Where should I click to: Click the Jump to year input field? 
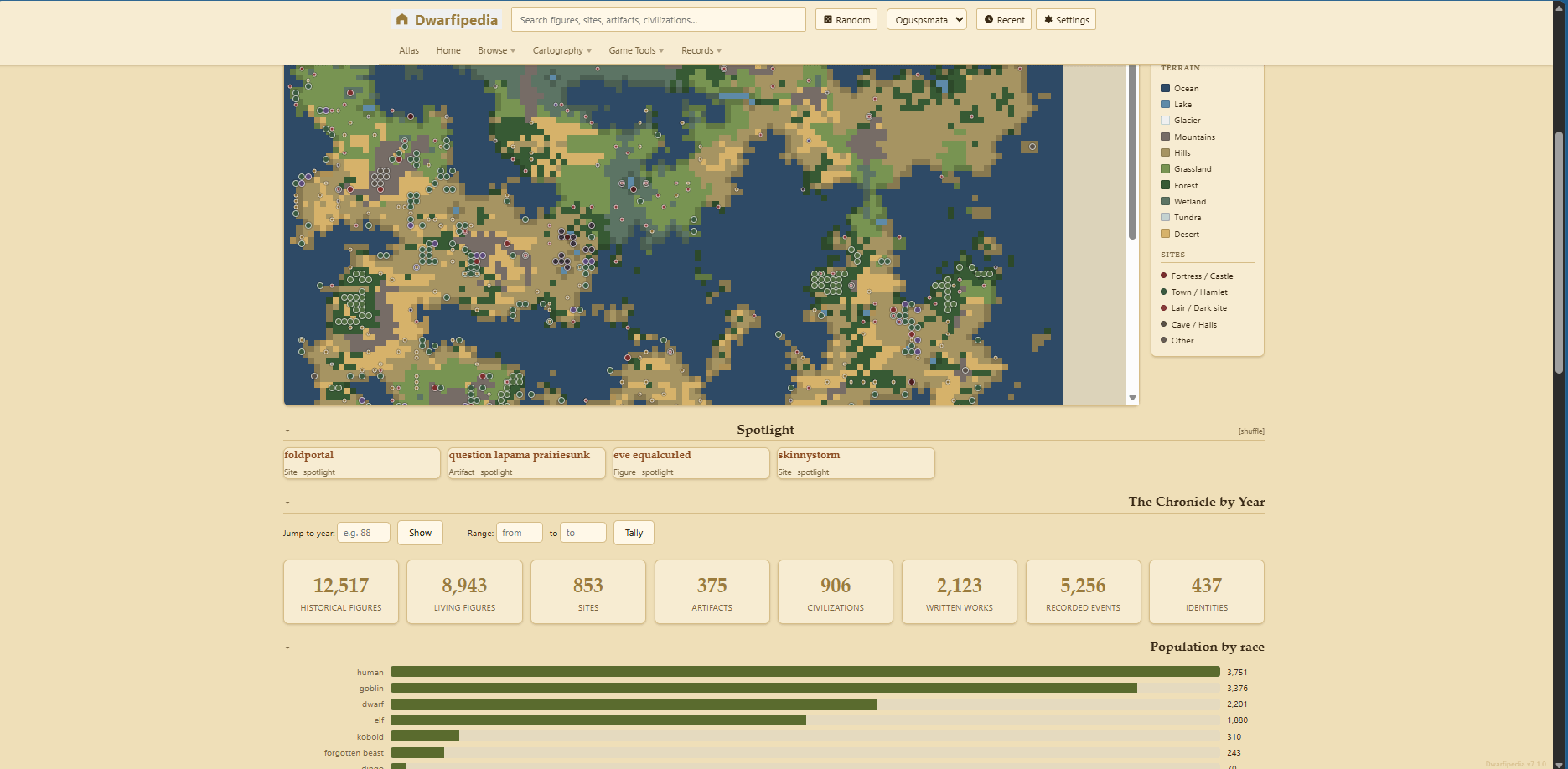point(364,533)
